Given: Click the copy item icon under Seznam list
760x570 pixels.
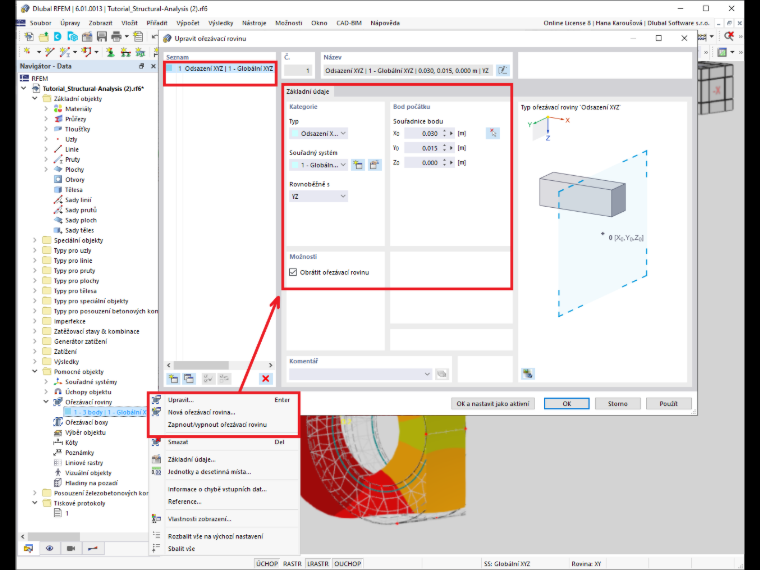Looking at the screenshot, I should (x=189, y=379).
